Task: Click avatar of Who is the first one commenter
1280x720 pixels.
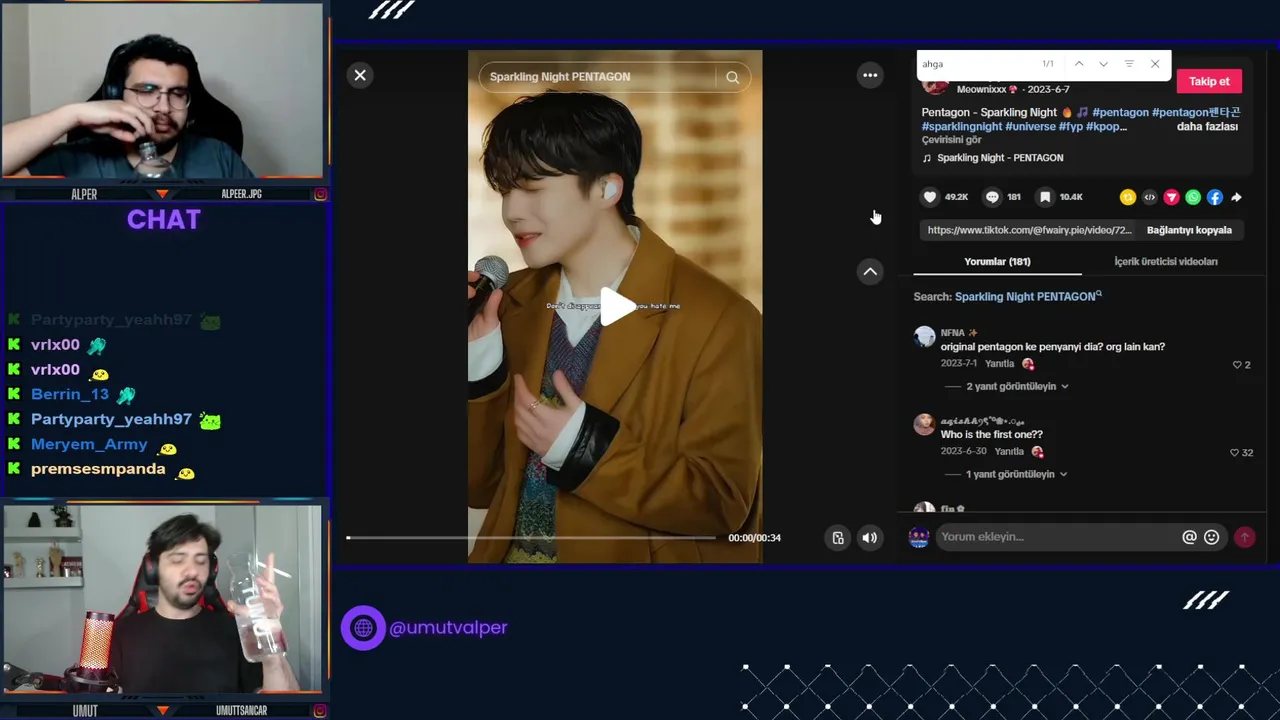Action: [x=924, y=425]
